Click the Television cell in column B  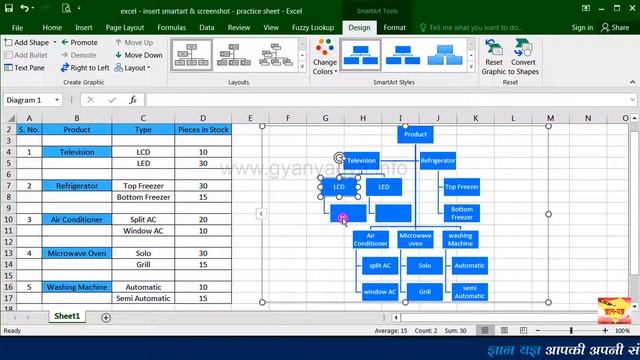77,152
